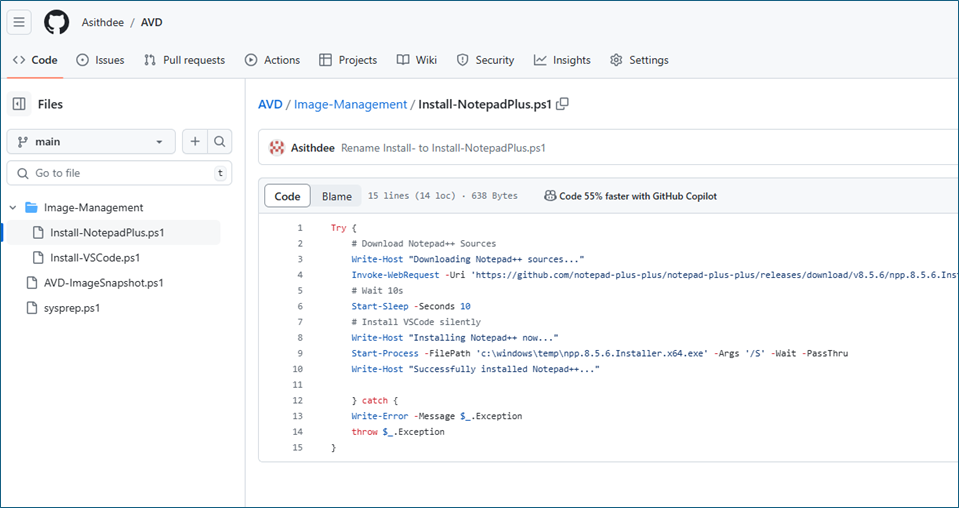Open the Security tab
Image resolution: width=959 pixels, height=508 pixels.
coord(485,60)
